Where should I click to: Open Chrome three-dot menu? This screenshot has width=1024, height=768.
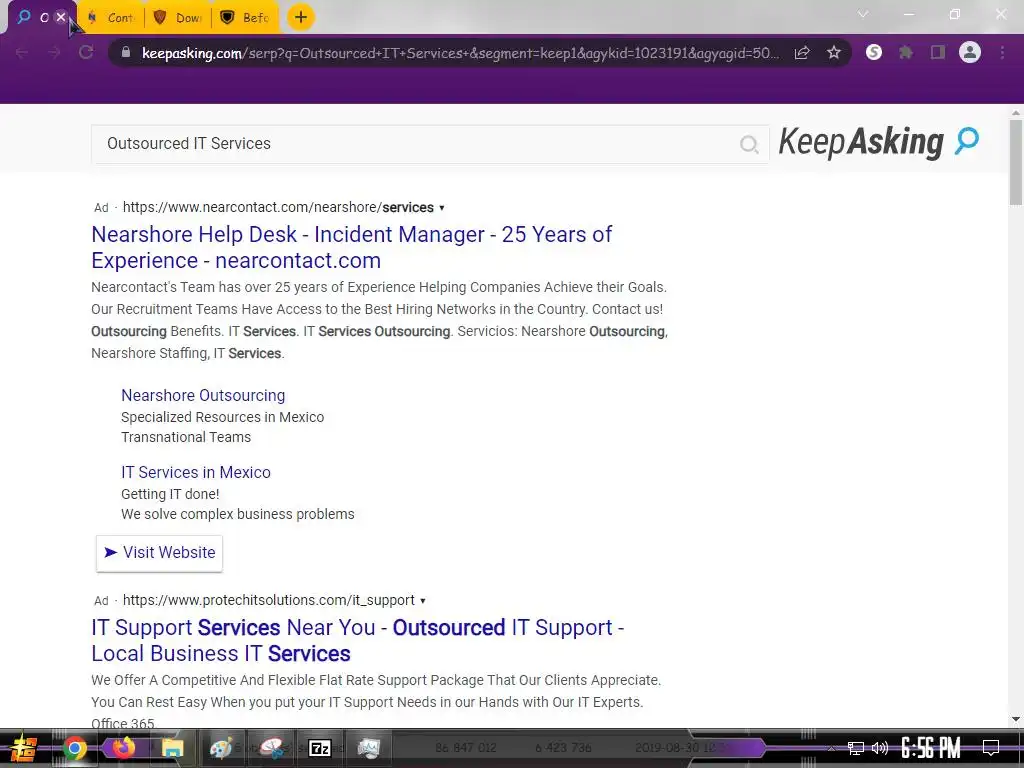coord(1002,53)
